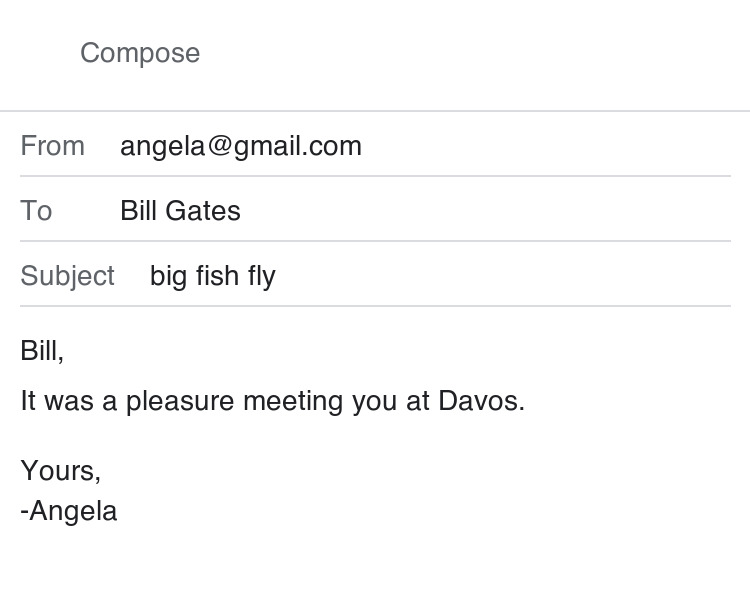The image size is (750, 600).
Task: Click the From label
Action: [52, 146]
